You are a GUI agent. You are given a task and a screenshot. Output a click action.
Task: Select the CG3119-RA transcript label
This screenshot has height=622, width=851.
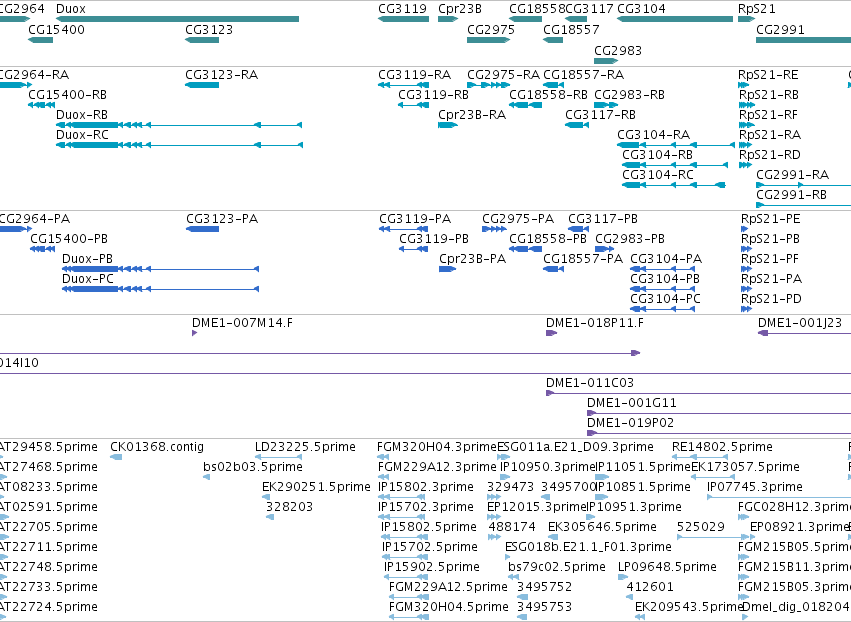click(x=415, y=74)
